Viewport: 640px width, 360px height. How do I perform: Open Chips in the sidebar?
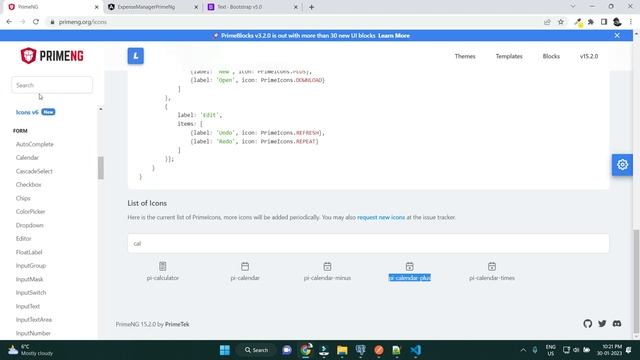[x=23, y=198]
